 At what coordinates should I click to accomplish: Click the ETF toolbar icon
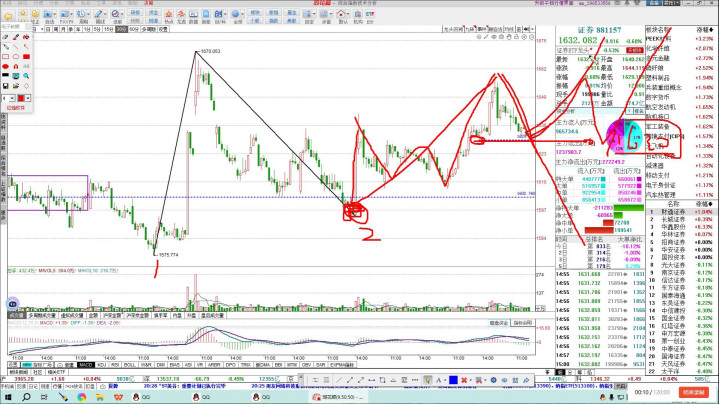(x=370, y=16)
